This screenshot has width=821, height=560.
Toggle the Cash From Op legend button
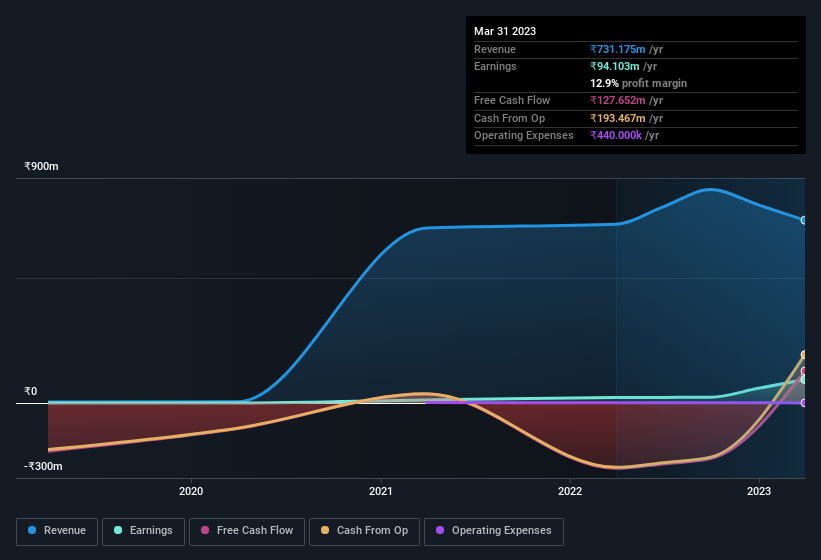point(364,531)
